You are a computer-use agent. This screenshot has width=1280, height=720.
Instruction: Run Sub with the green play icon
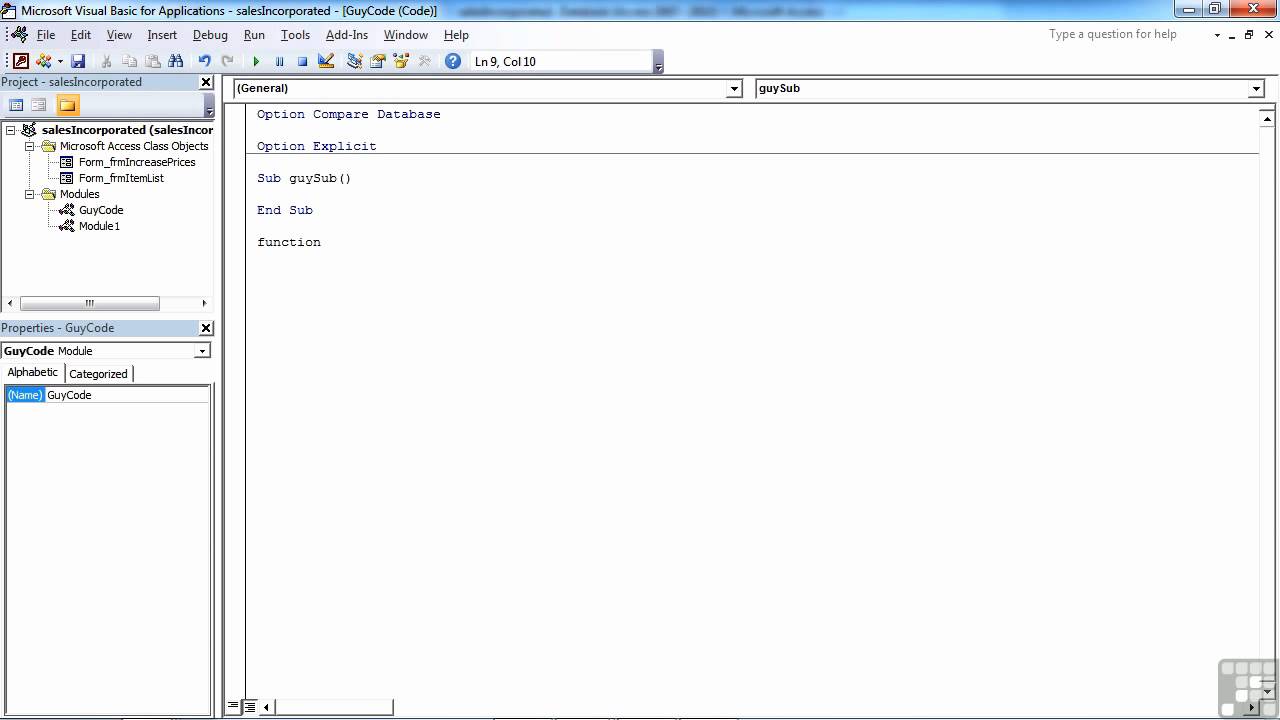pyautogui.click(x=256, y=61)
